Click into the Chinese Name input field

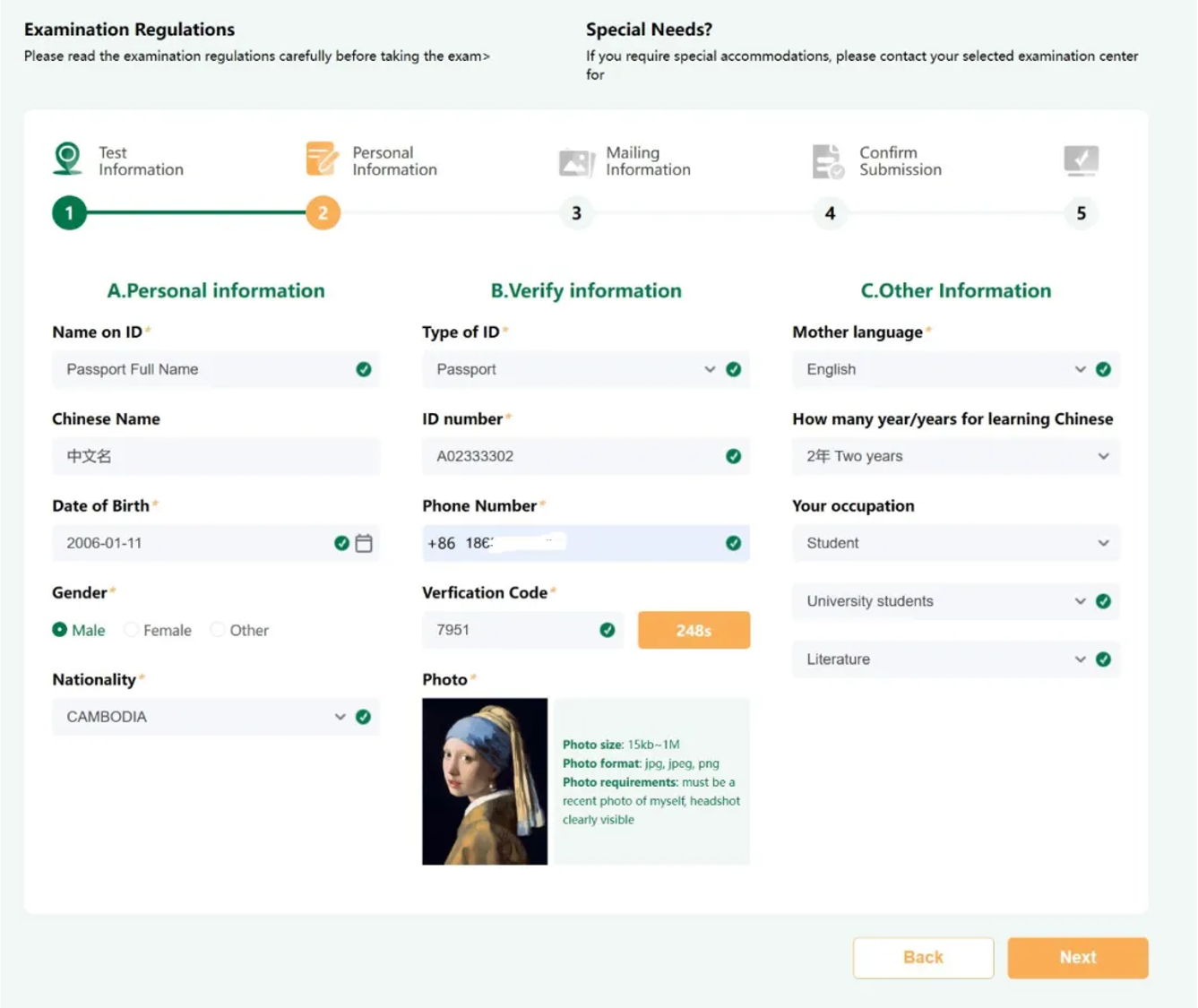click(x=215, y=456)
